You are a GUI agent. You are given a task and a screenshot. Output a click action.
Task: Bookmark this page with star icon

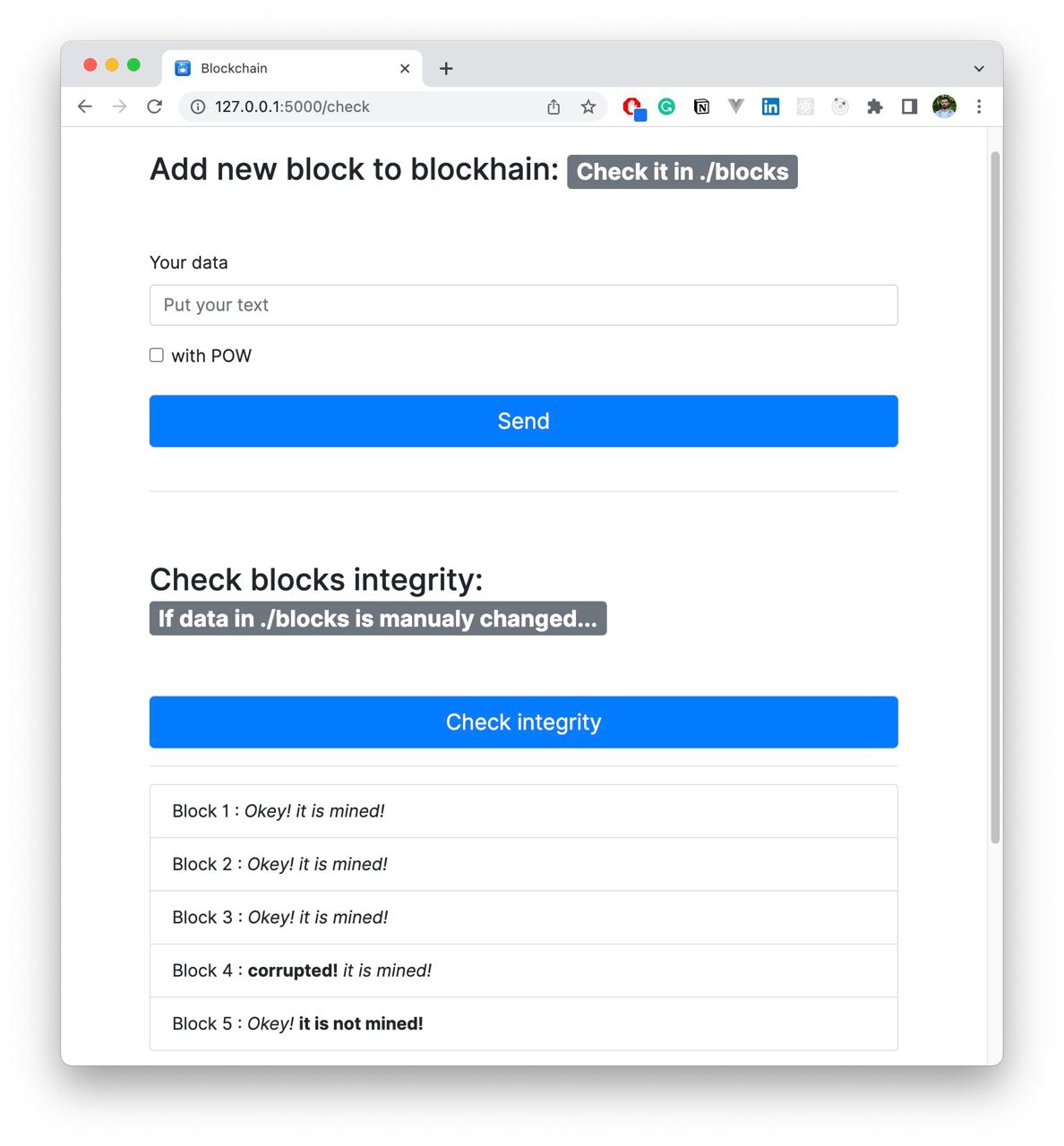point(588,107)
